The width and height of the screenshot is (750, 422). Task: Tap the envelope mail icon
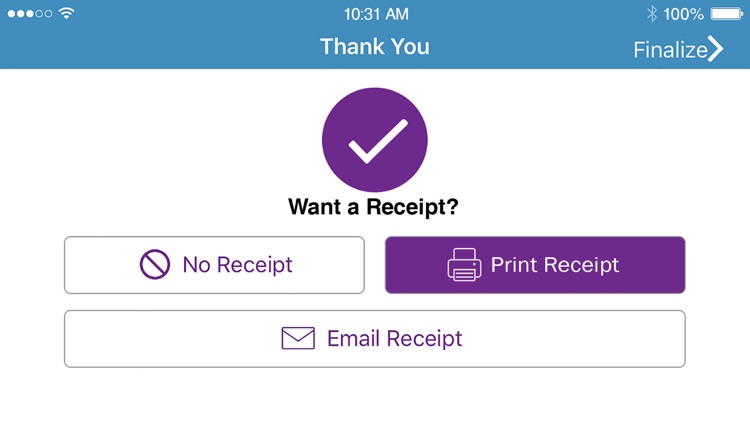pos(298,339)
